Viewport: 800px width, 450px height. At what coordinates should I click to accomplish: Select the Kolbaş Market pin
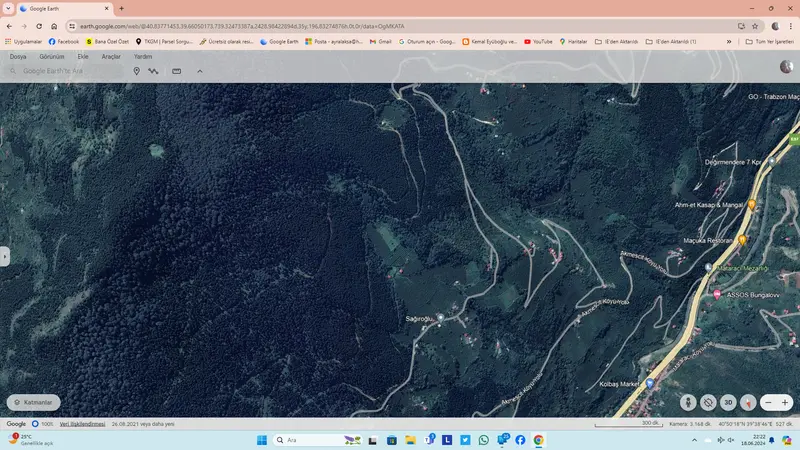tap(649, 383)
